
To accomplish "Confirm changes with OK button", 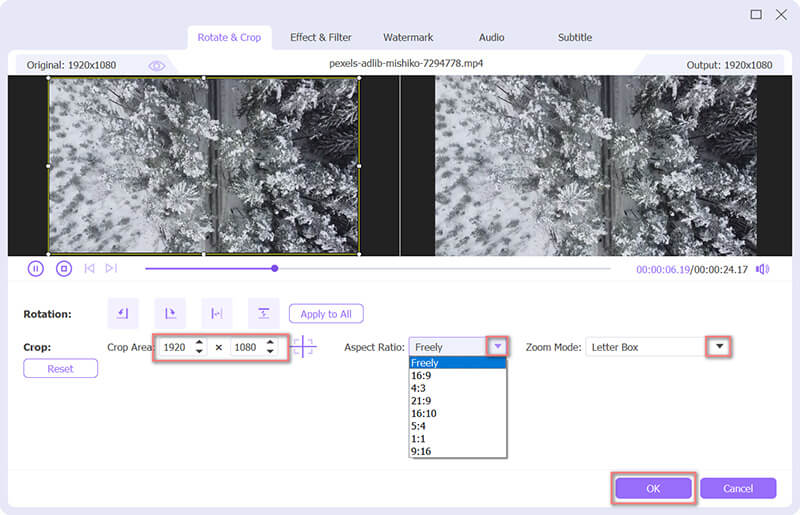I will (654, 488).
